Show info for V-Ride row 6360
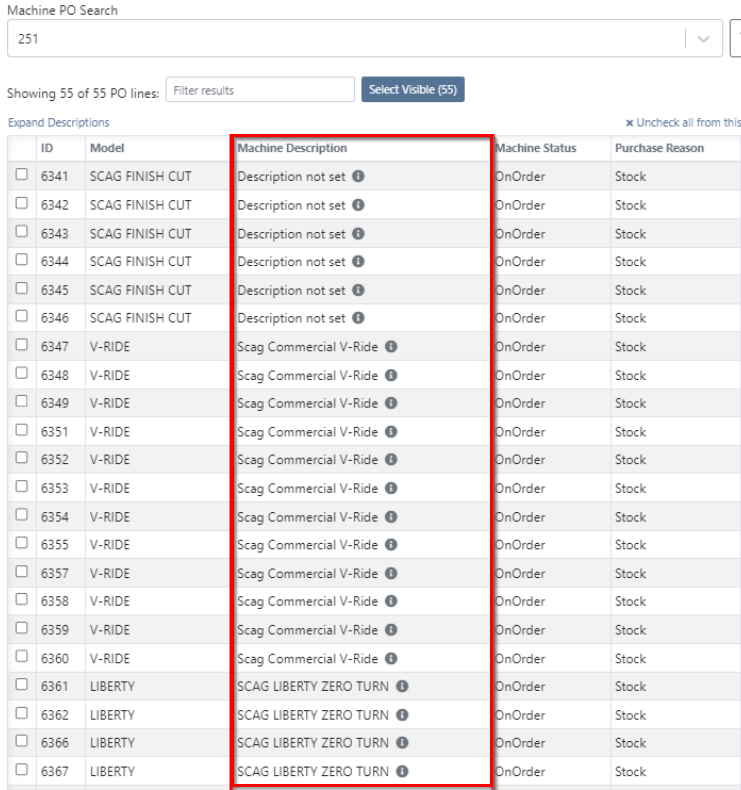This screenshot has width=741, height=790. [391, 659]
